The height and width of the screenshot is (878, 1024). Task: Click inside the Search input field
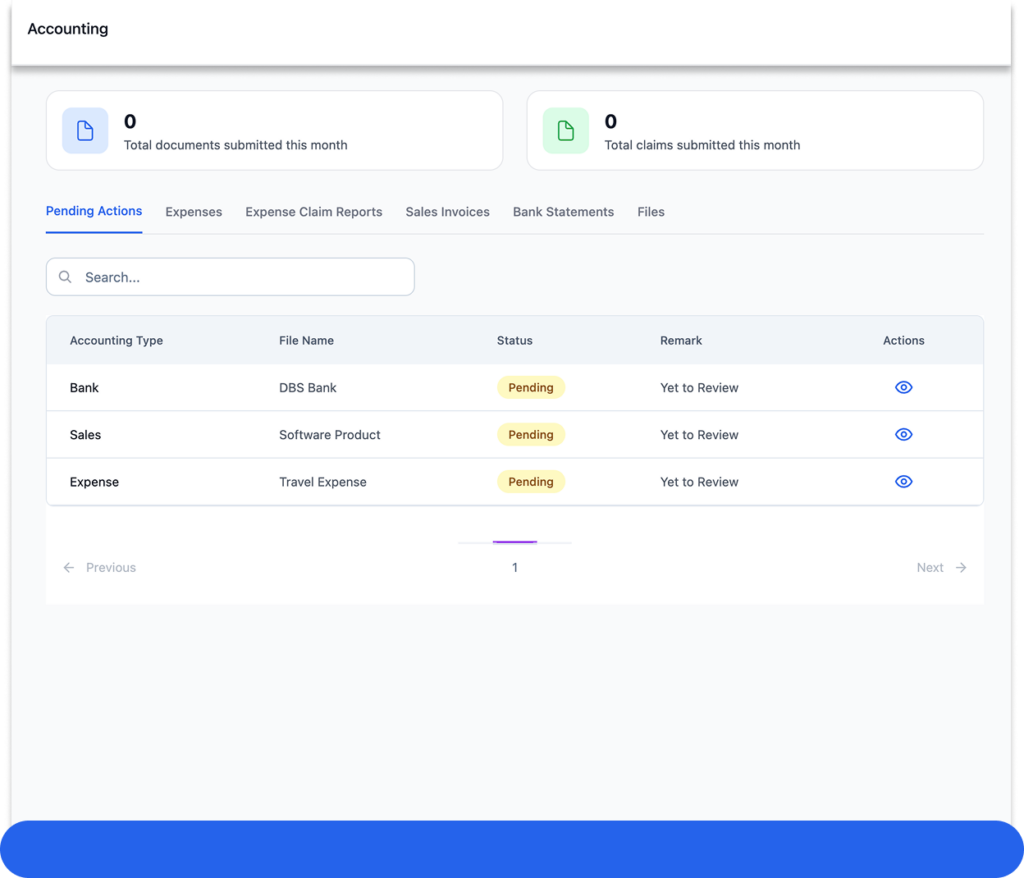click(x=240, y=277)
